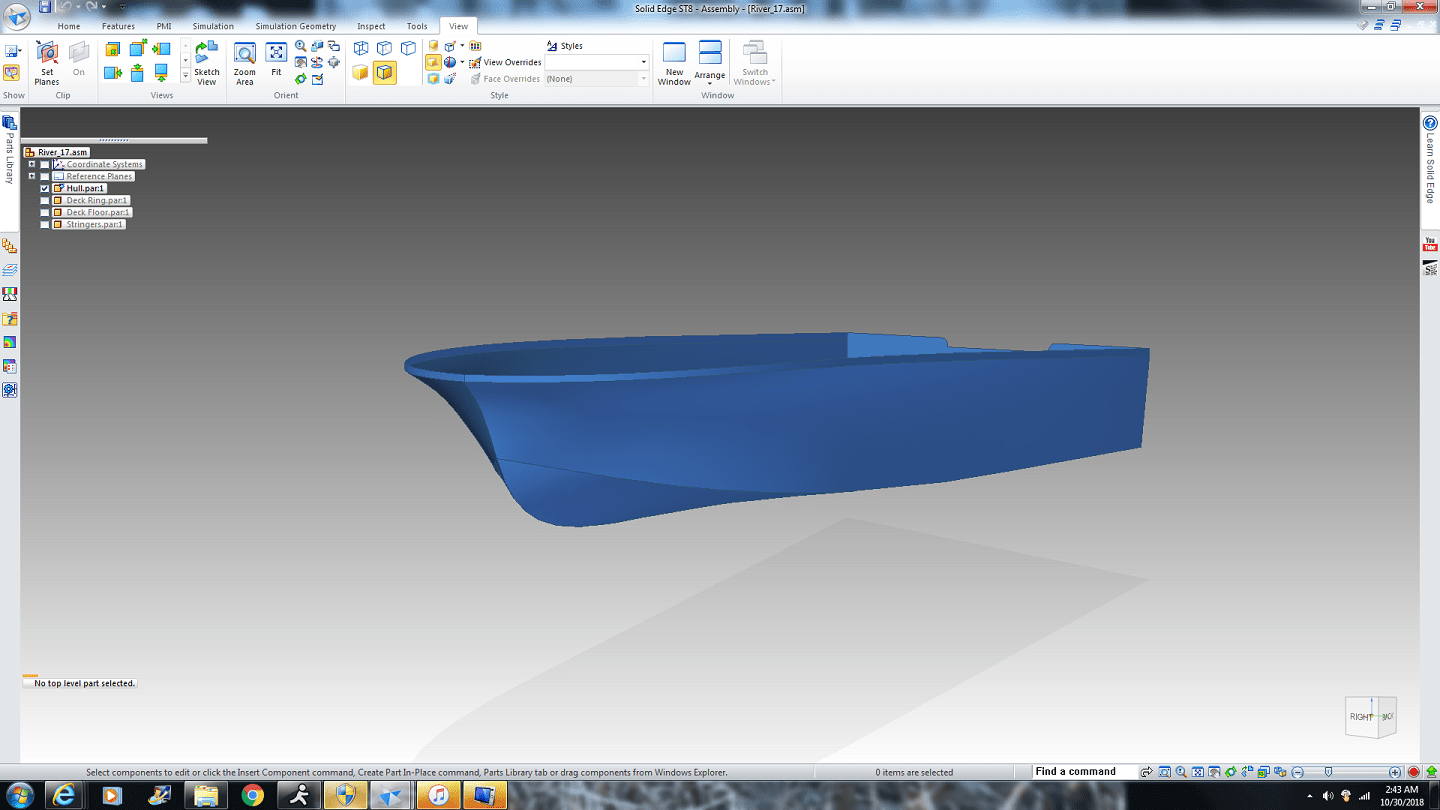Viewport: 1440px width, 810px height.
Task: Expand the Reference Planes tree node
Action: click(32, 176)
